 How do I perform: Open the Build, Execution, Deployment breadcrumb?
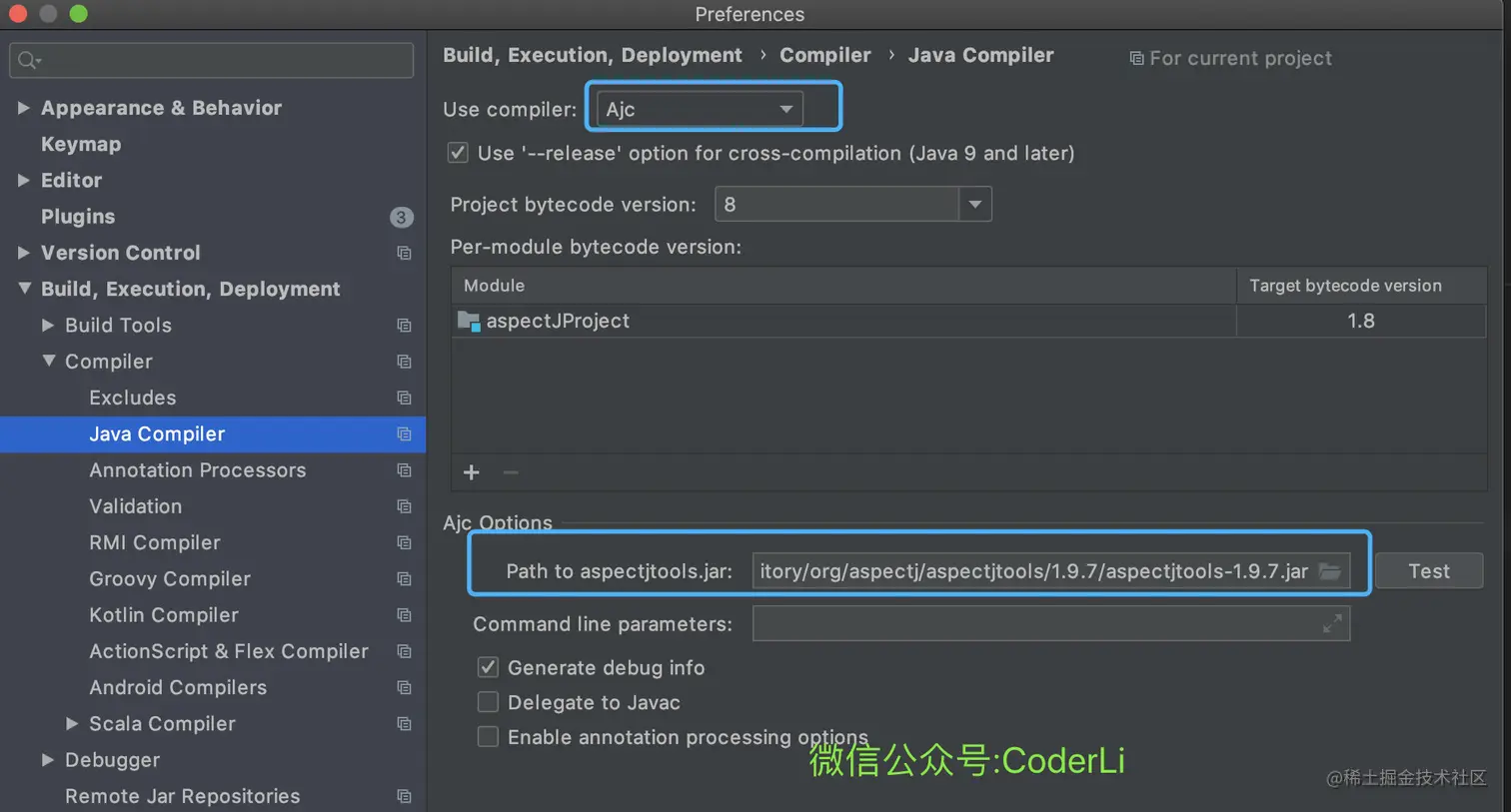point(592,55)
